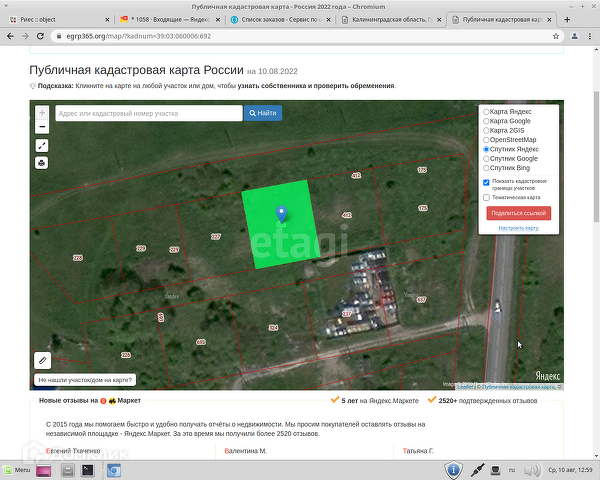Switch to Спутник Google layer
600x480 pixels.
pos(486,158)
